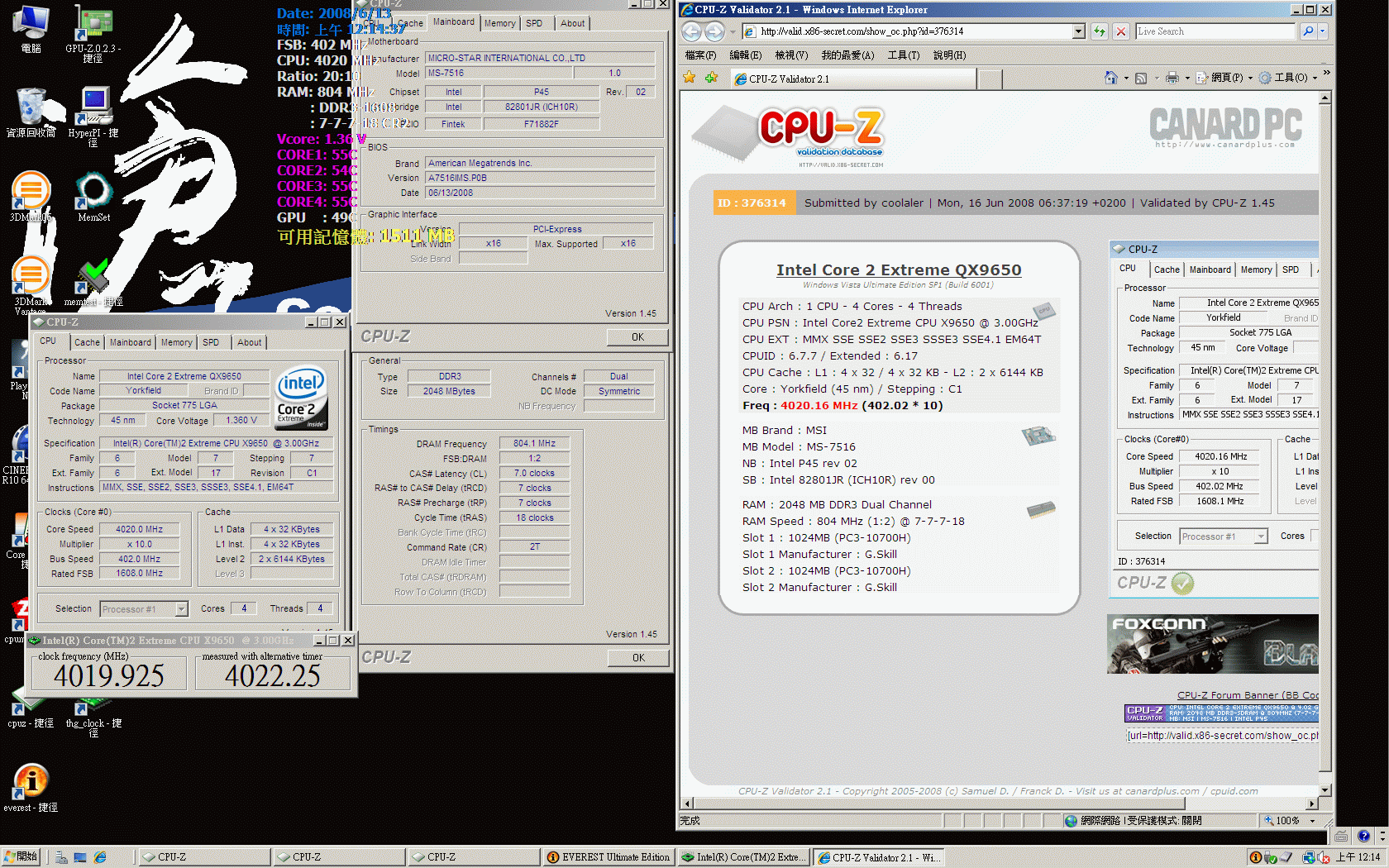
Task: Open the 檔案(F) menu in Internet Explorer
Action: tap(699, 55)
